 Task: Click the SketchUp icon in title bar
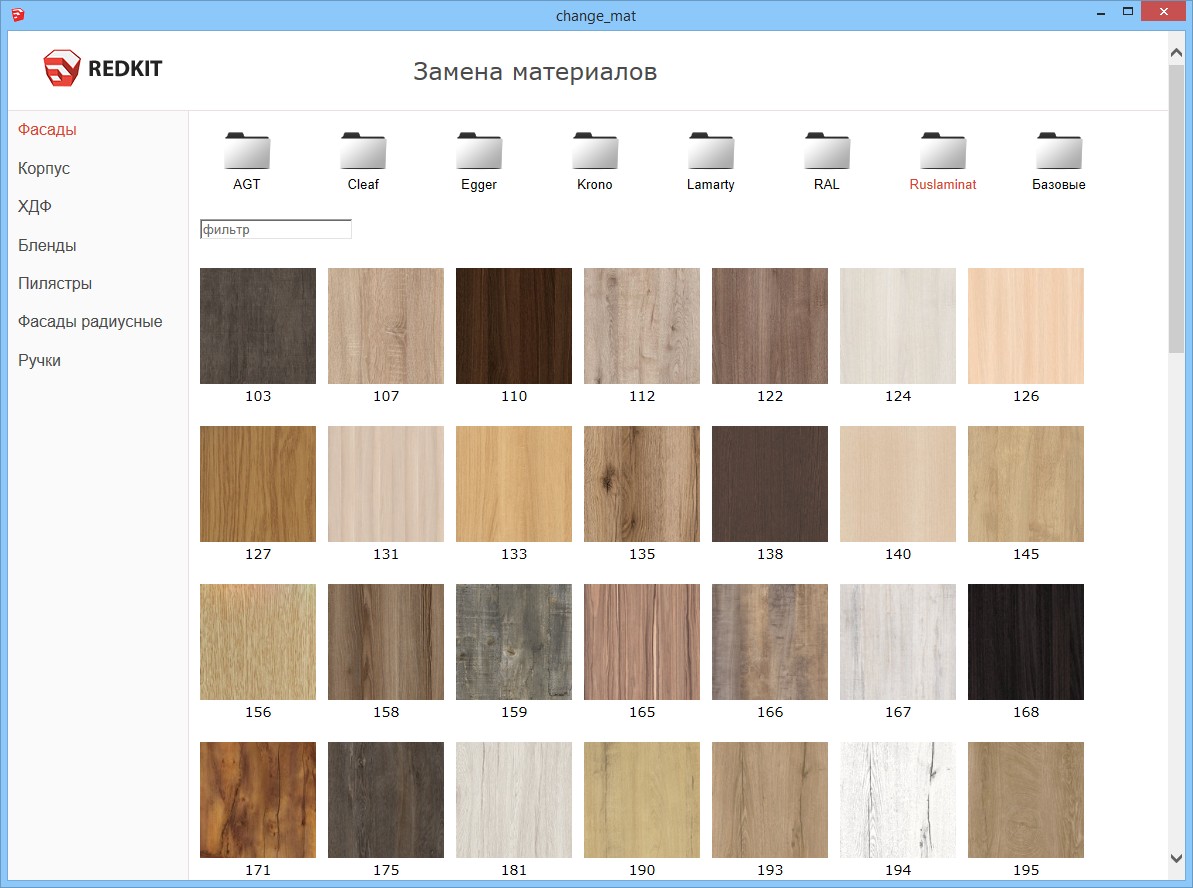point(17,14)
